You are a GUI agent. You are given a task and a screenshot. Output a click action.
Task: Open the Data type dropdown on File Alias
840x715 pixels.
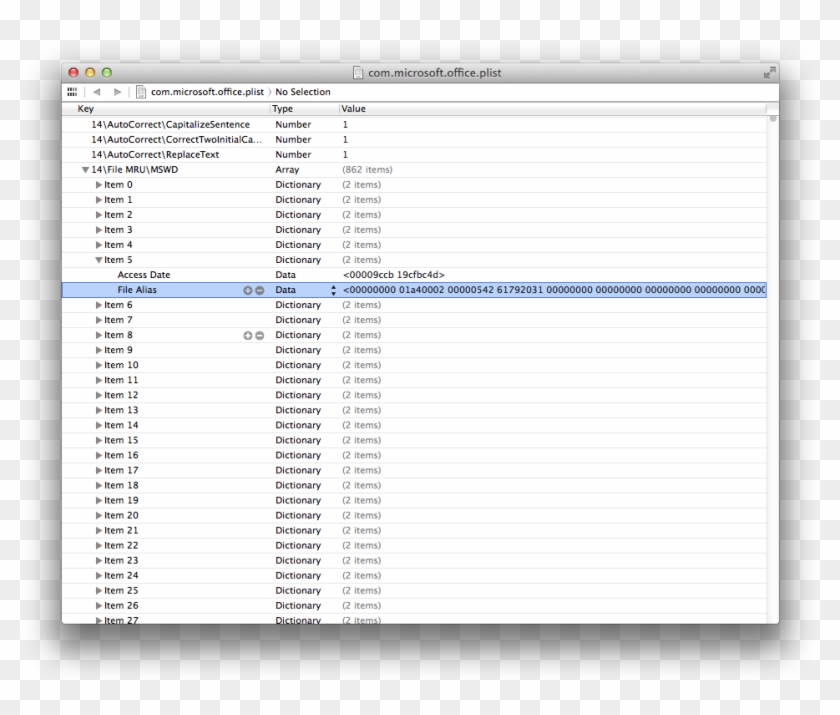(x=331, y=289)
